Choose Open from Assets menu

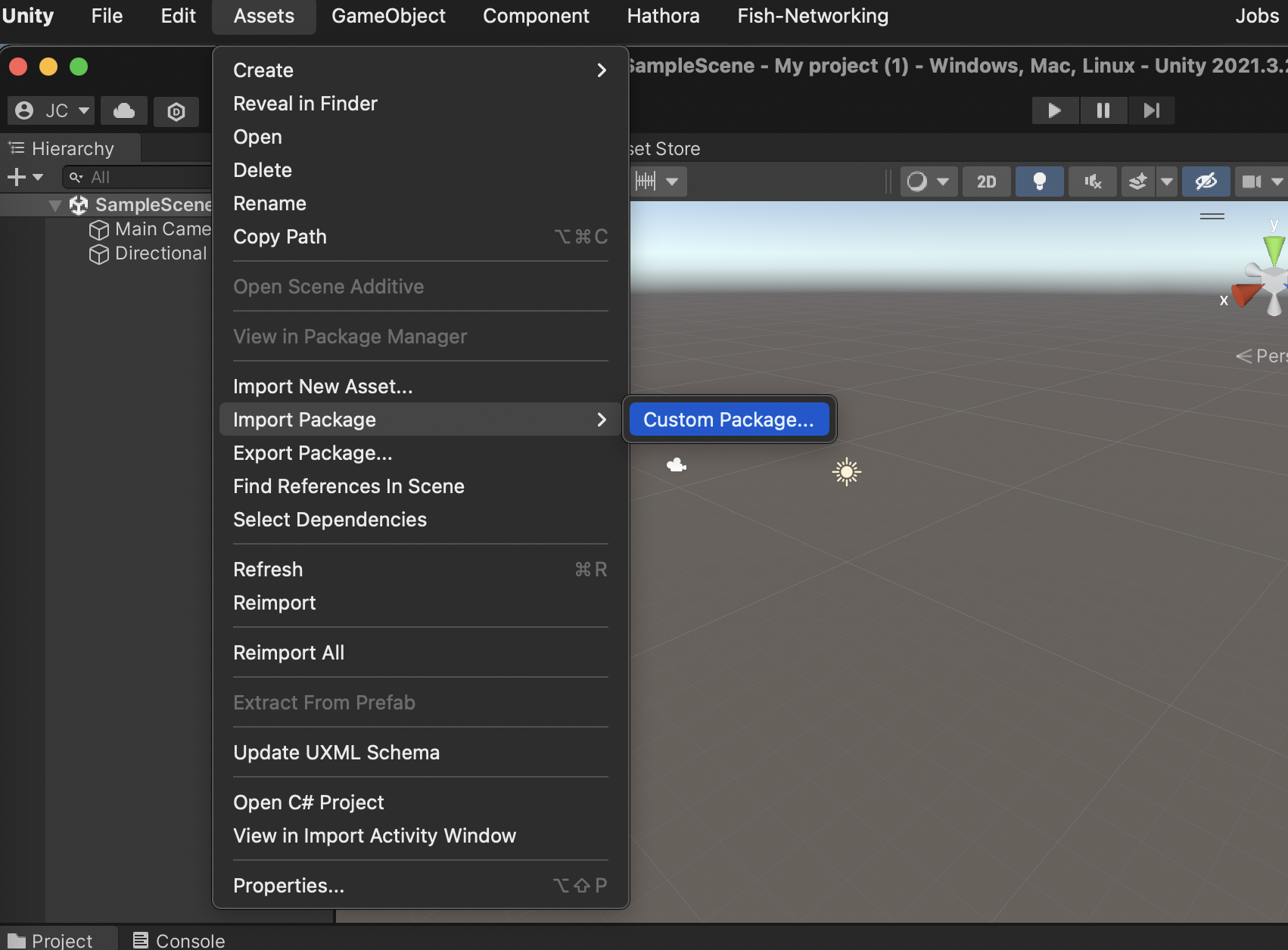point(421,137)
